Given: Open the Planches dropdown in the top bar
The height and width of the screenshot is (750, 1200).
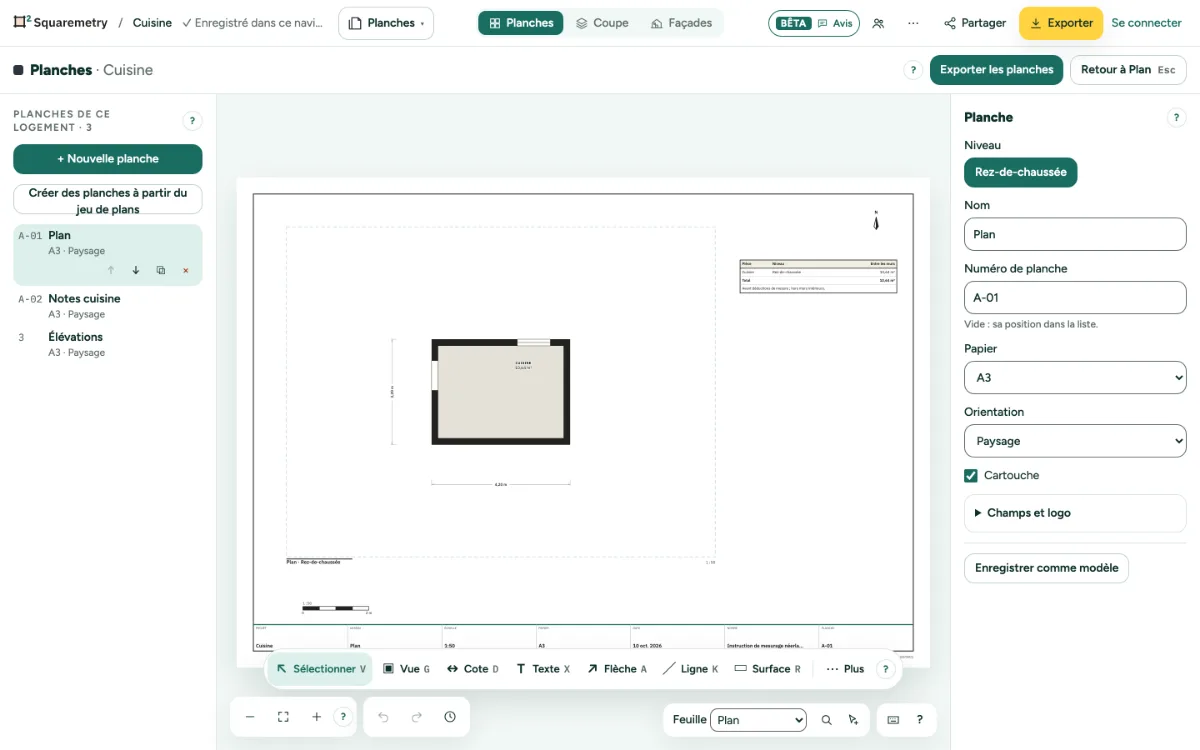Looking at the screenshot, I should pos(386,23).
